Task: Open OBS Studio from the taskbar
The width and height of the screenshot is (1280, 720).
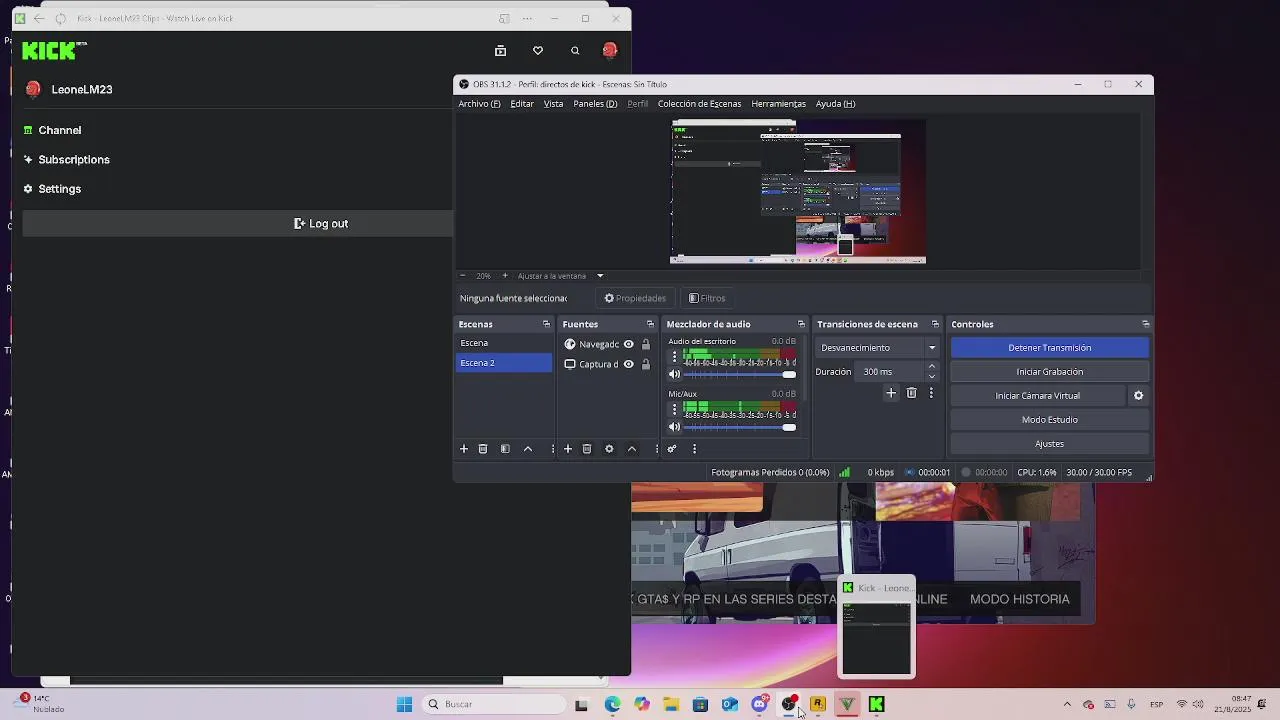Action: coord(789,704)
